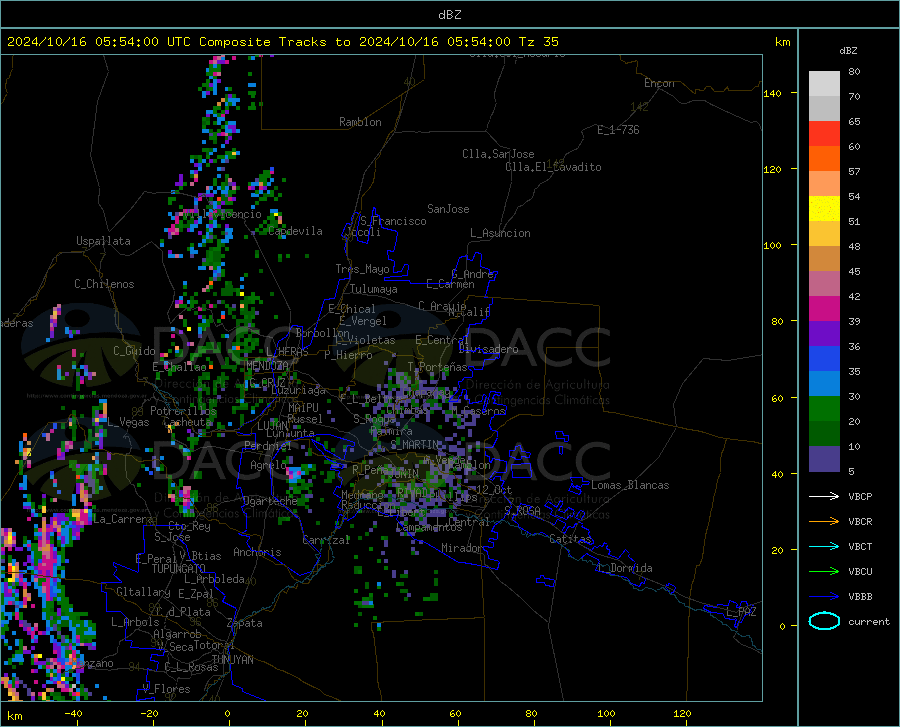Click the 'L_PAZ' map label

(741, 612)
